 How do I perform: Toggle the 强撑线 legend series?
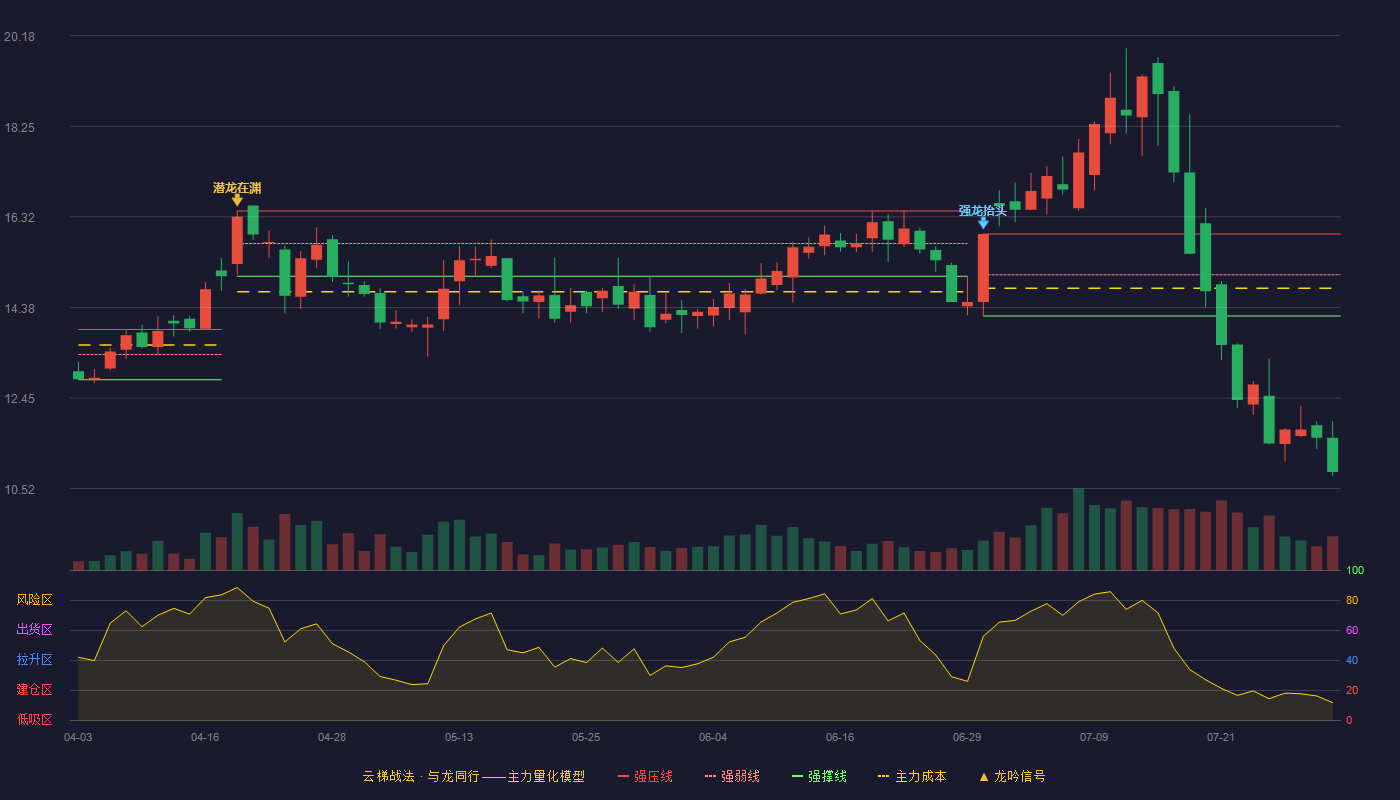[819, 776]
